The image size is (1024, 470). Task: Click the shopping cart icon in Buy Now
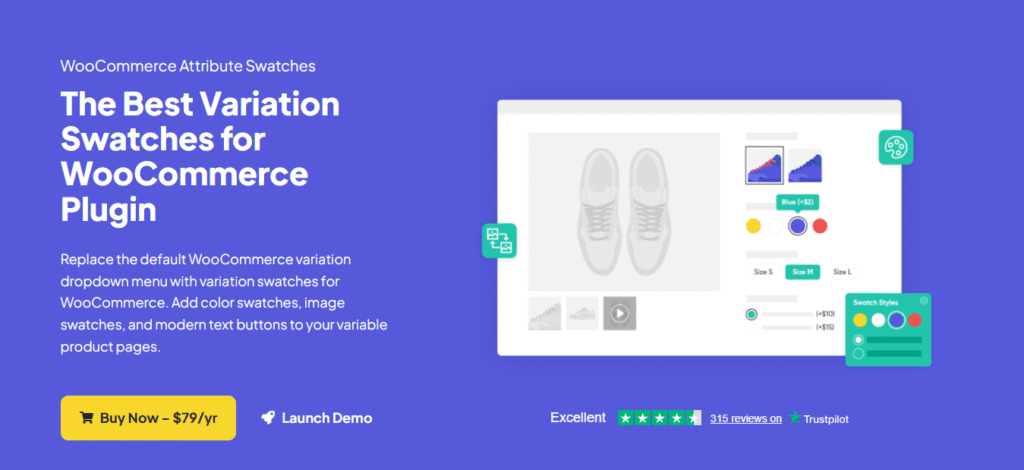coord(86,418)
